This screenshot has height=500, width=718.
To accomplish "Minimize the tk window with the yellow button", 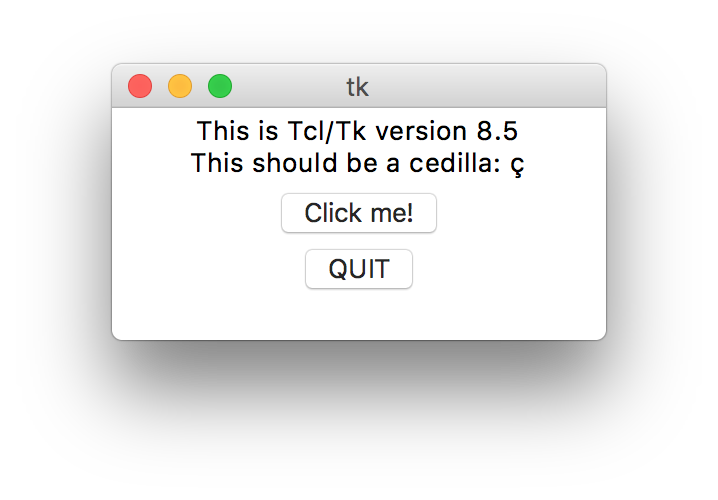I will coord(180,86).
